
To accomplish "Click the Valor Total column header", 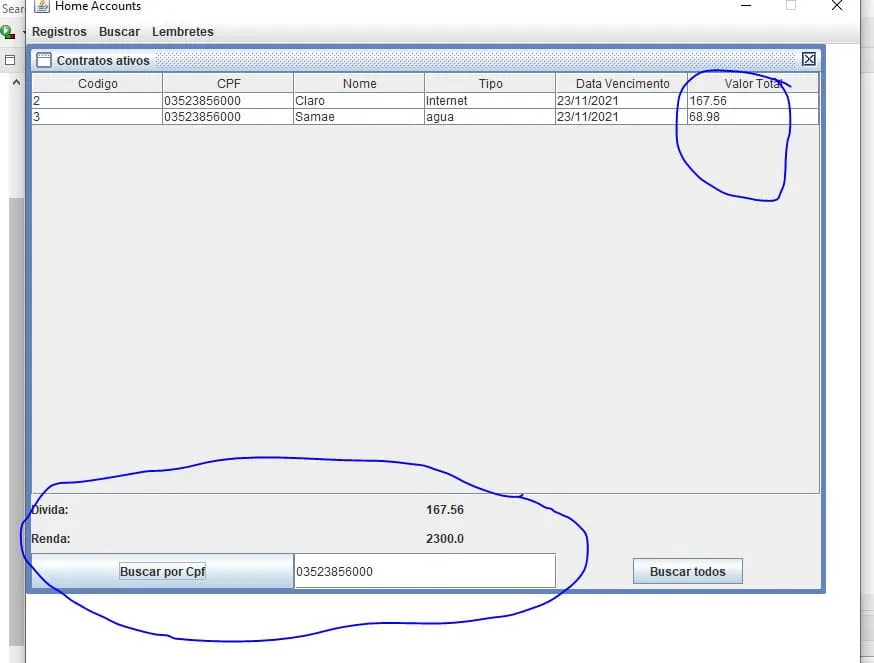I will (753, 84).
